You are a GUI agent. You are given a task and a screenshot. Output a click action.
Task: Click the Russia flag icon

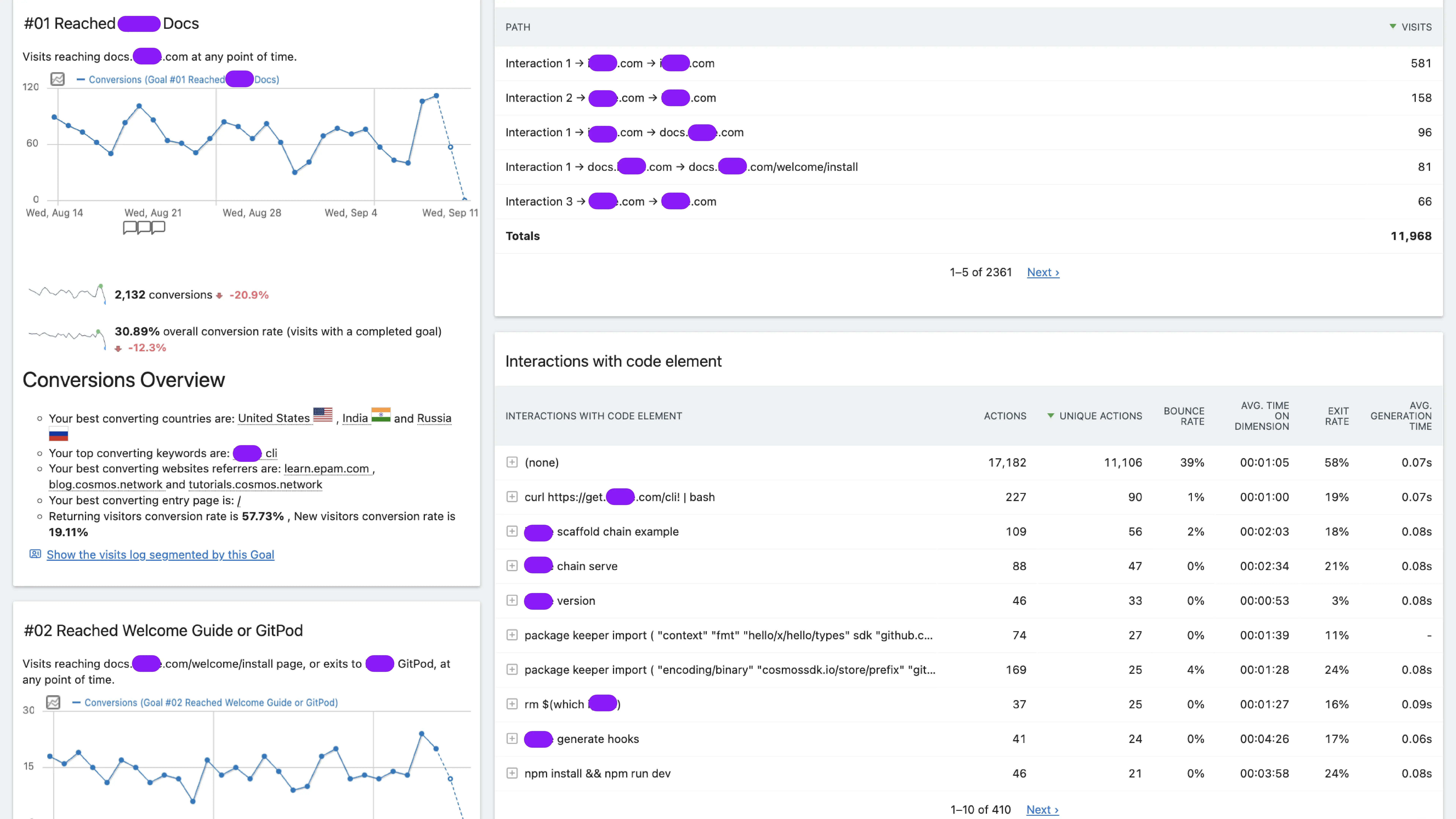pos(58,434)
